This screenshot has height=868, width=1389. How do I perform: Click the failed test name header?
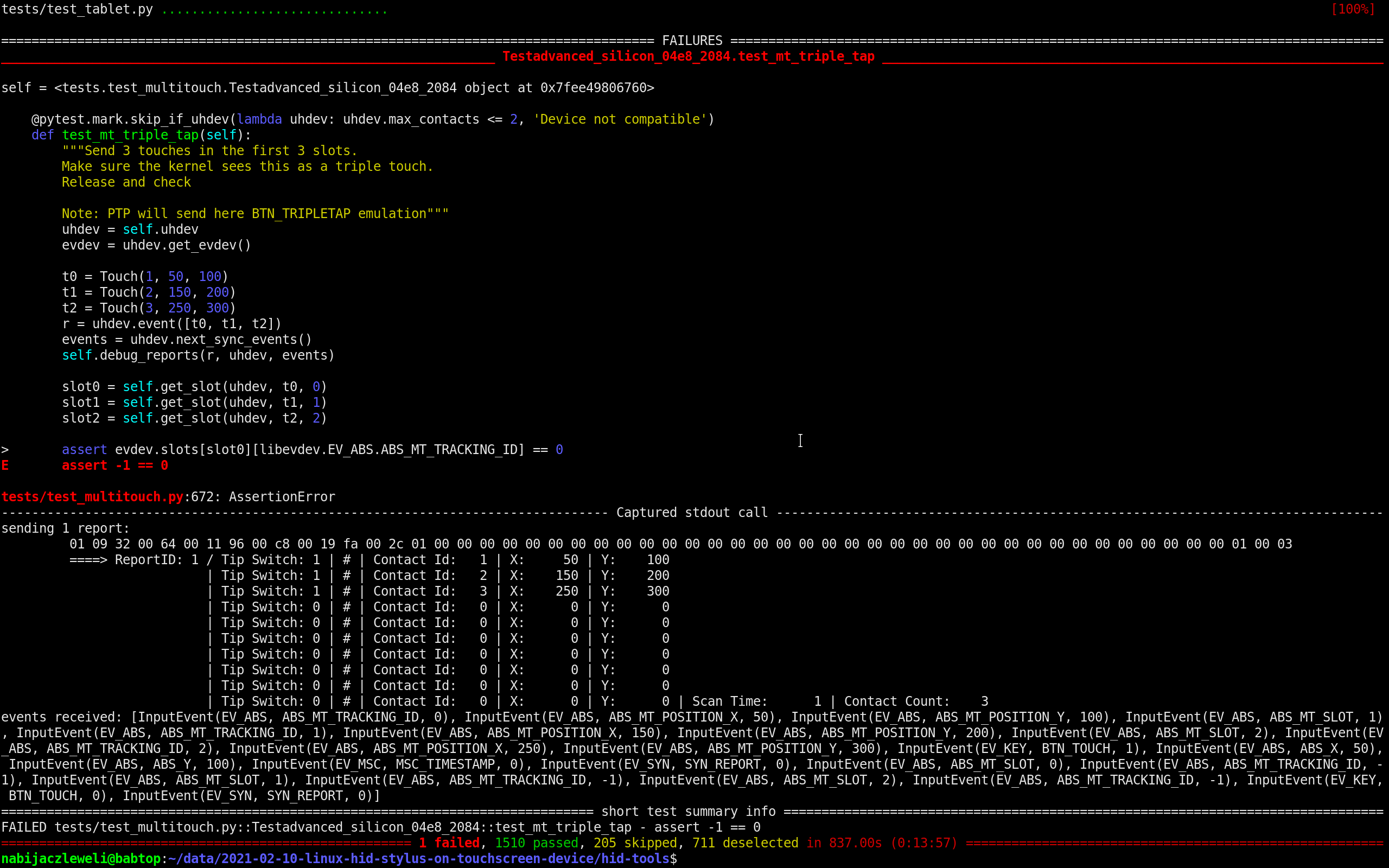tap(687, 56)
